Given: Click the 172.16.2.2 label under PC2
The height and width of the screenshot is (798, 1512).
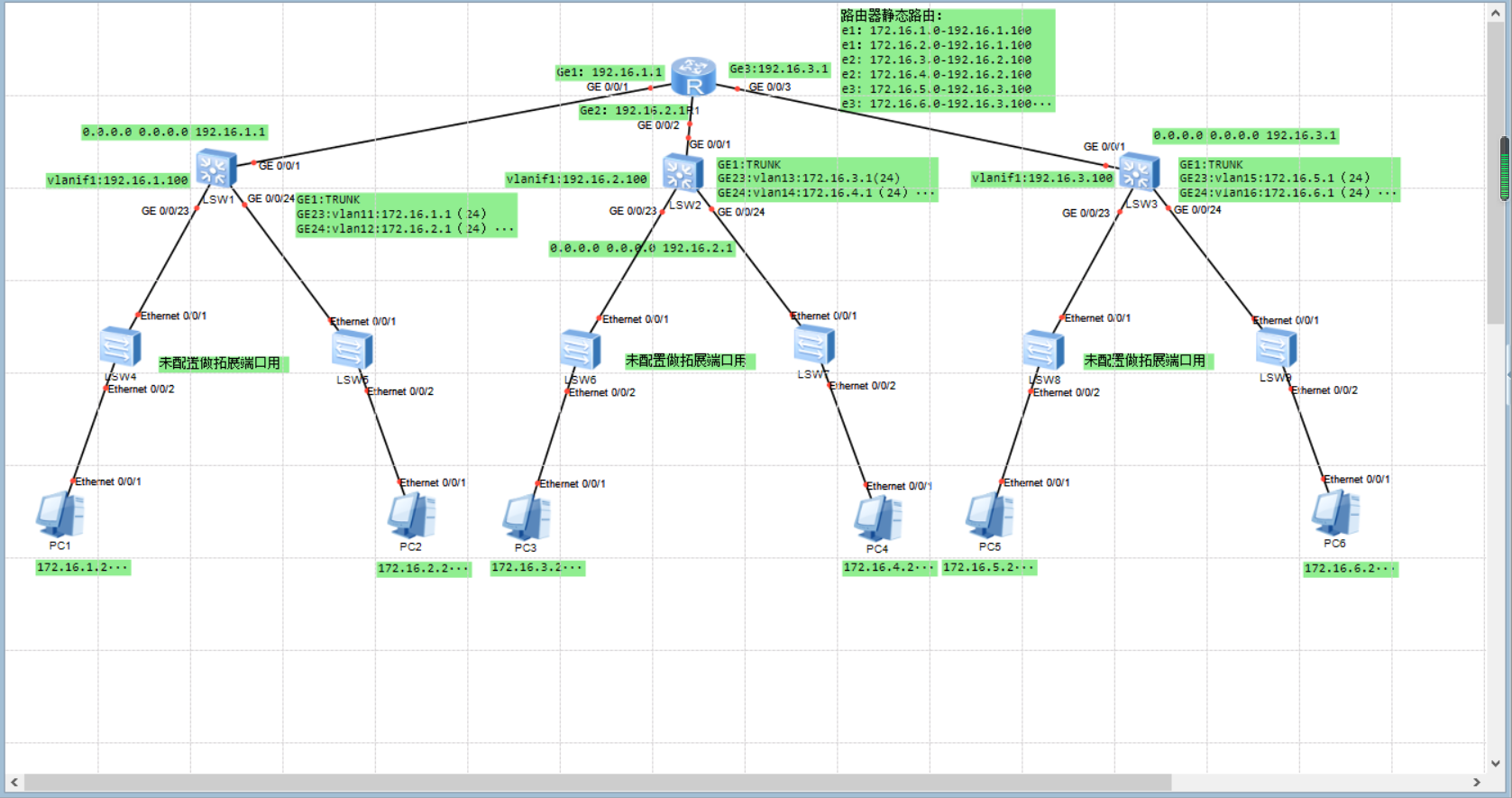Looking at the screenshot, I should pyautogui.click(x=424, y=569).
